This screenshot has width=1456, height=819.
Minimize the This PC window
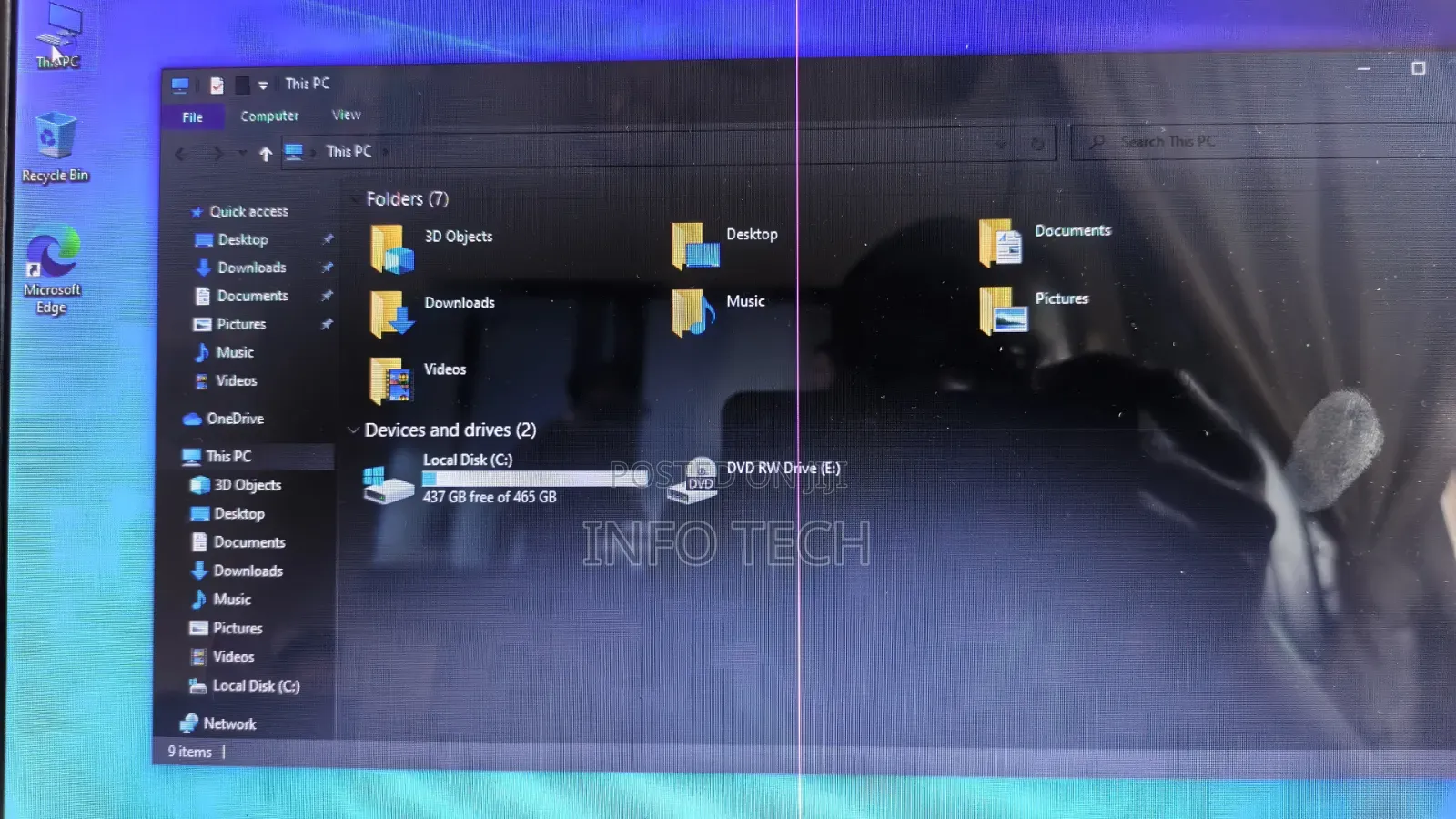(1363, 68)
